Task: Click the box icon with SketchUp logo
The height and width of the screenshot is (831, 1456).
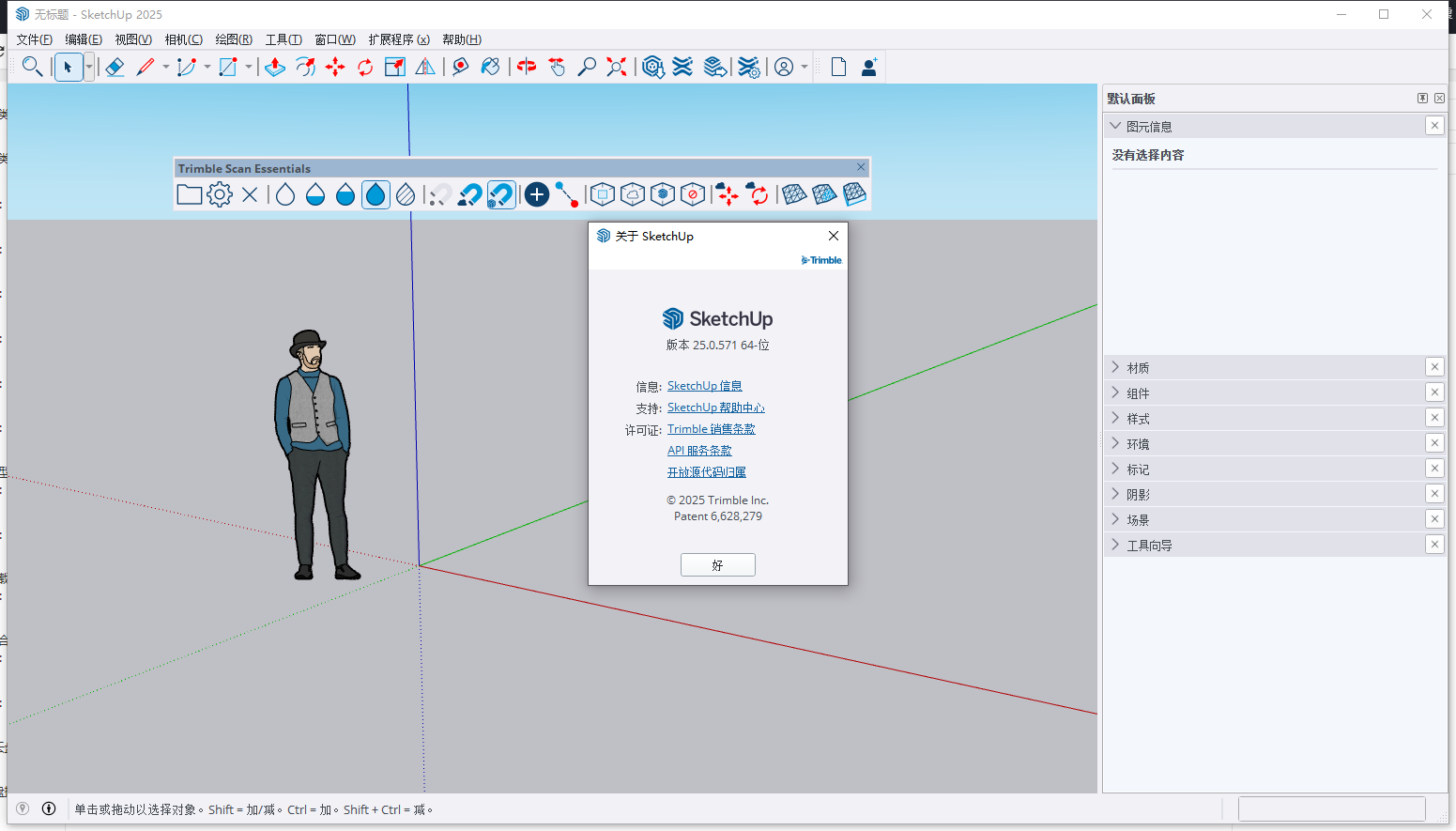Action: pyautogui.click(x=663, y=194)
